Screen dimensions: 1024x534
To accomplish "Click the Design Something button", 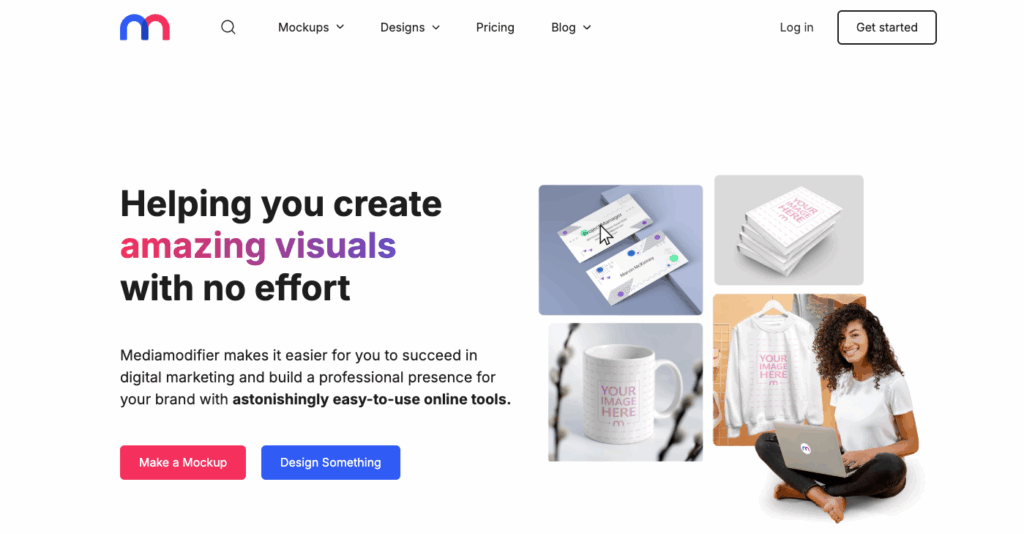I will pyautogui.click(x=330, y=462).
